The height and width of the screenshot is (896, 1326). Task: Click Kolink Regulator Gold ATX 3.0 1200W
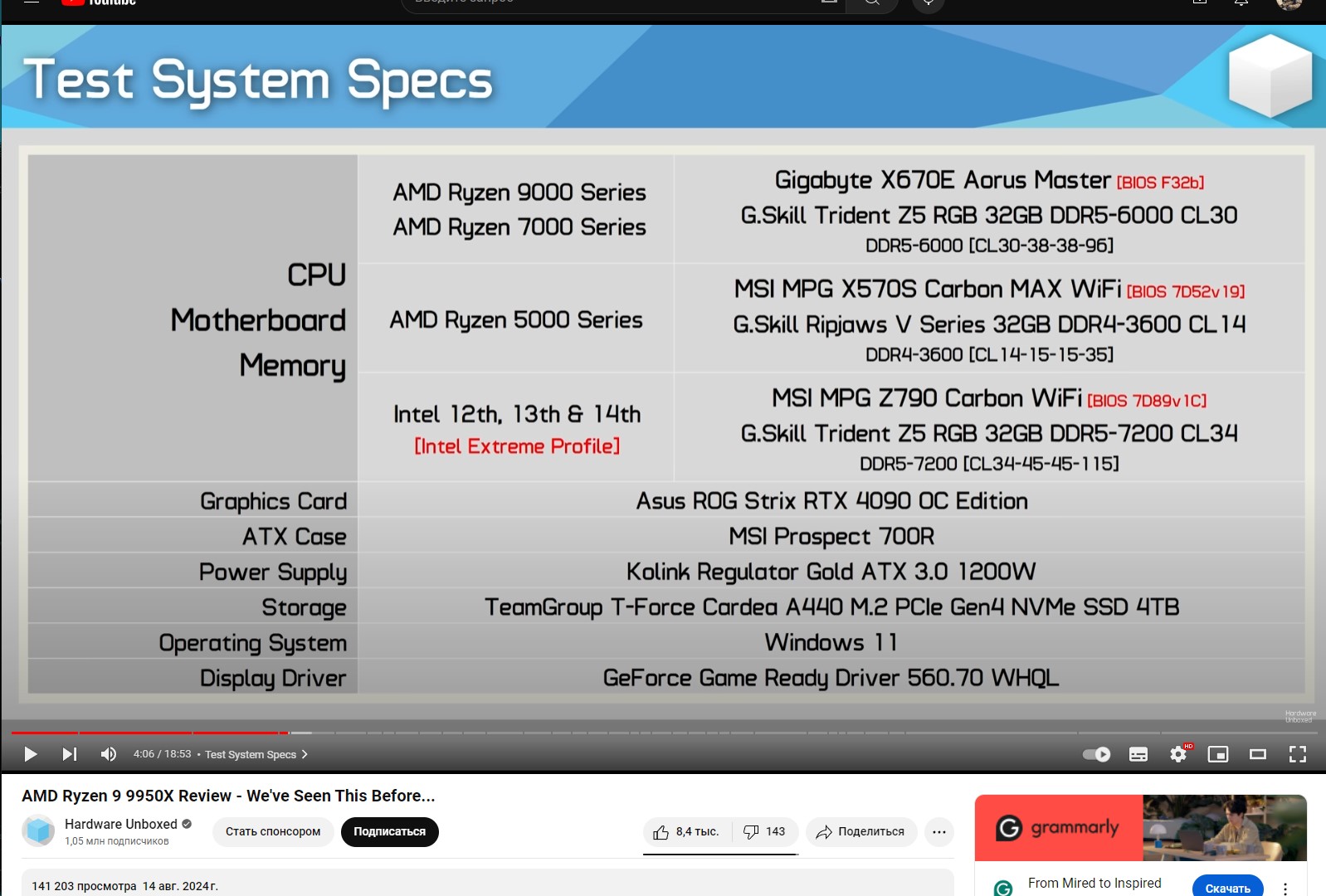click(x=831, y=572)
